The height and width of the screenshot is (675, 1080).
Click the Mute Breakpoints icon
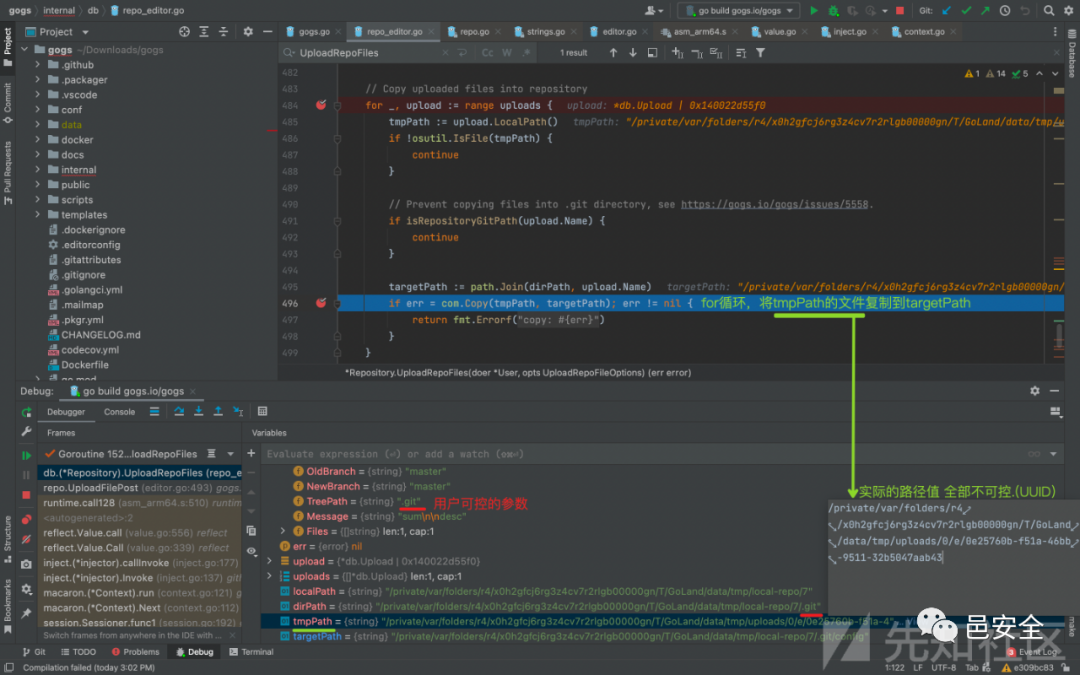point(26,539)
